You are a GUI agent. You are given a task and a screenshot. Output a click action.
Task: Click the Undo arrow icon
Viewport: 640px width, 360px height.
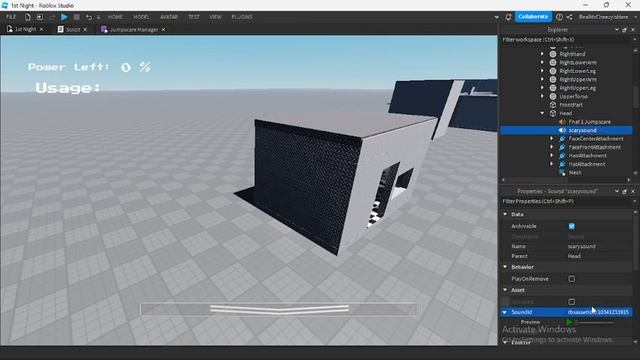pos(89,17)
